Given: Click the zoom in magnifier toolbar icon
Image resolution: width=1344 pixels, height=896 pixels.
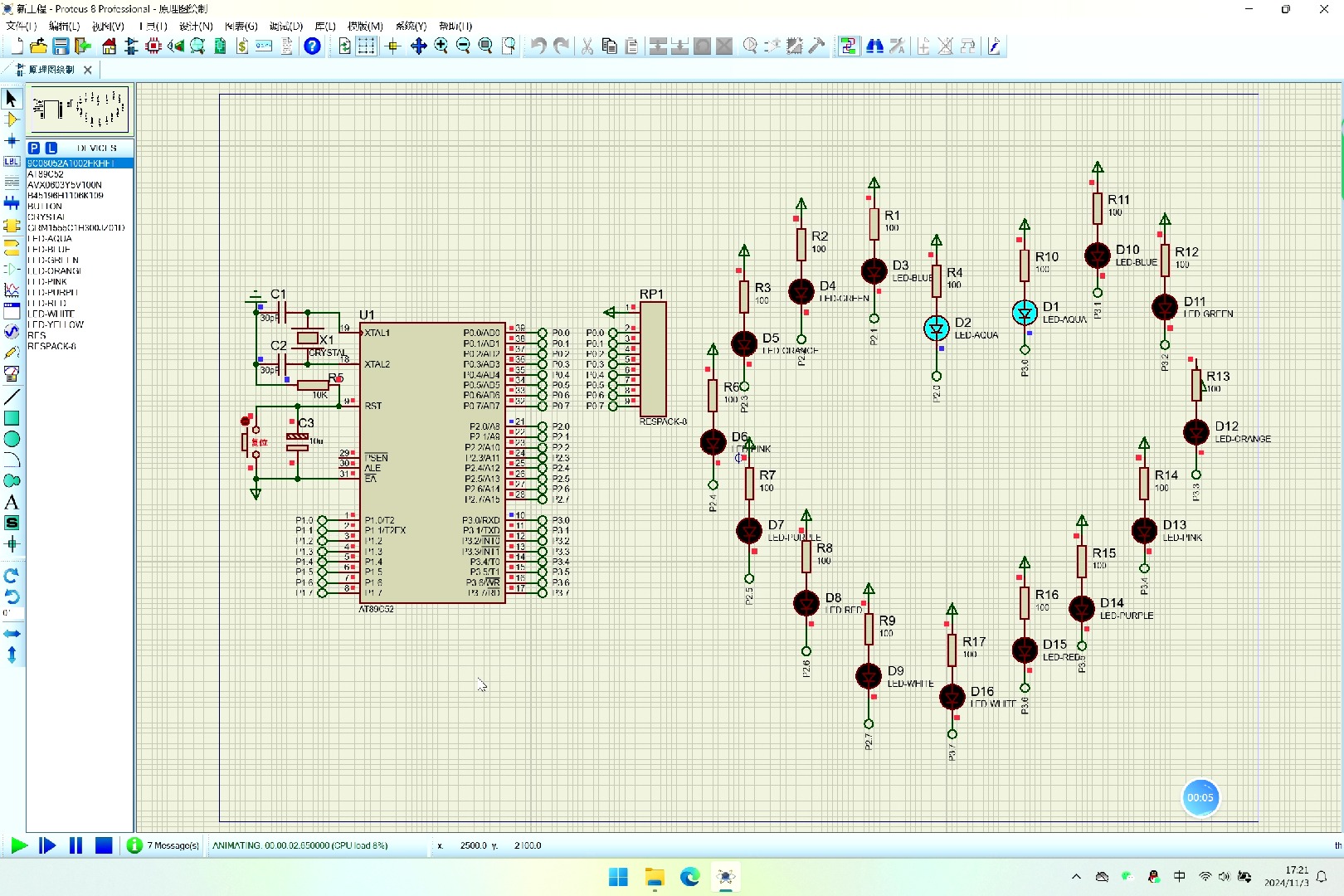Looking at the screenshot, I should pos(441,46).
